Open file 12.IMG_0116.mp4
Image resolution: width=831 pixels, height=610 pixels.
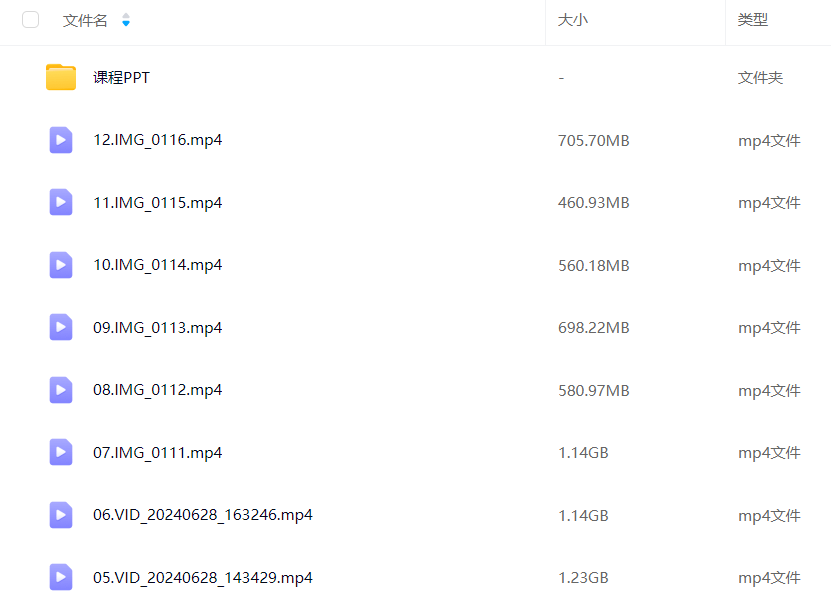tap(157, 140)
